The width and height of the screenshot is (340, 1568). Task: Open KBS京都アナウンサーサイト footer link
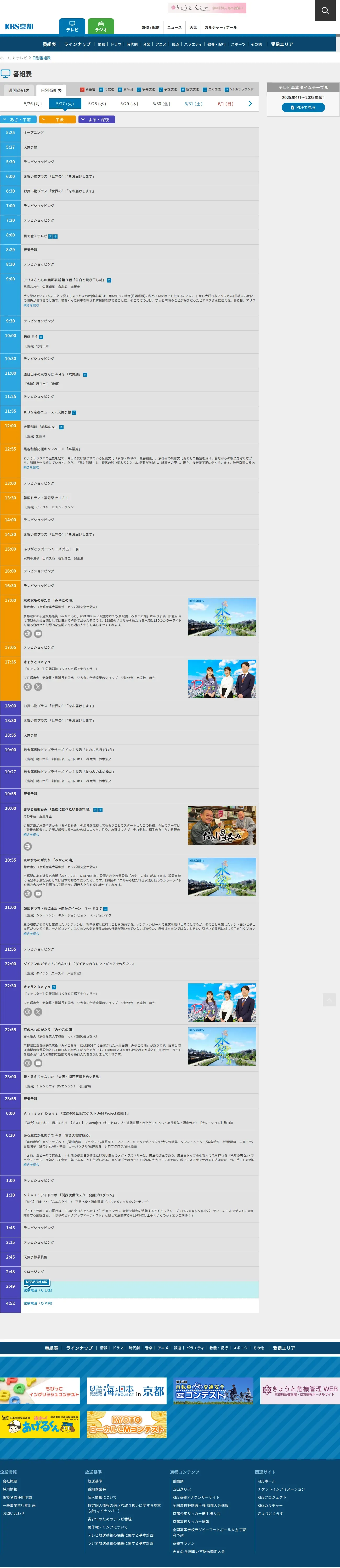click(x=196, y=1497)
